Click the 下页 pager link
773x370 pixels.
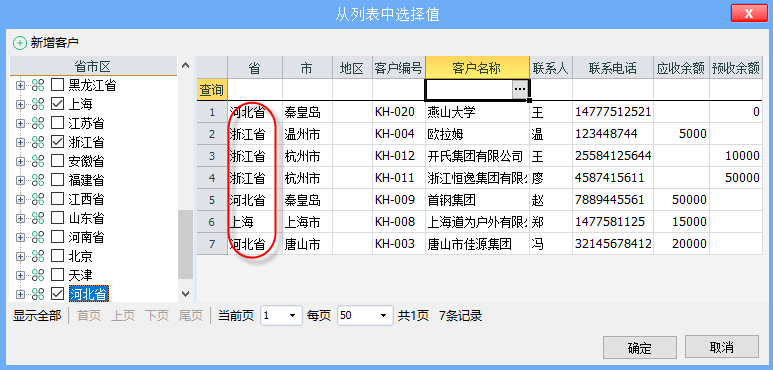[x=157, y=316]
